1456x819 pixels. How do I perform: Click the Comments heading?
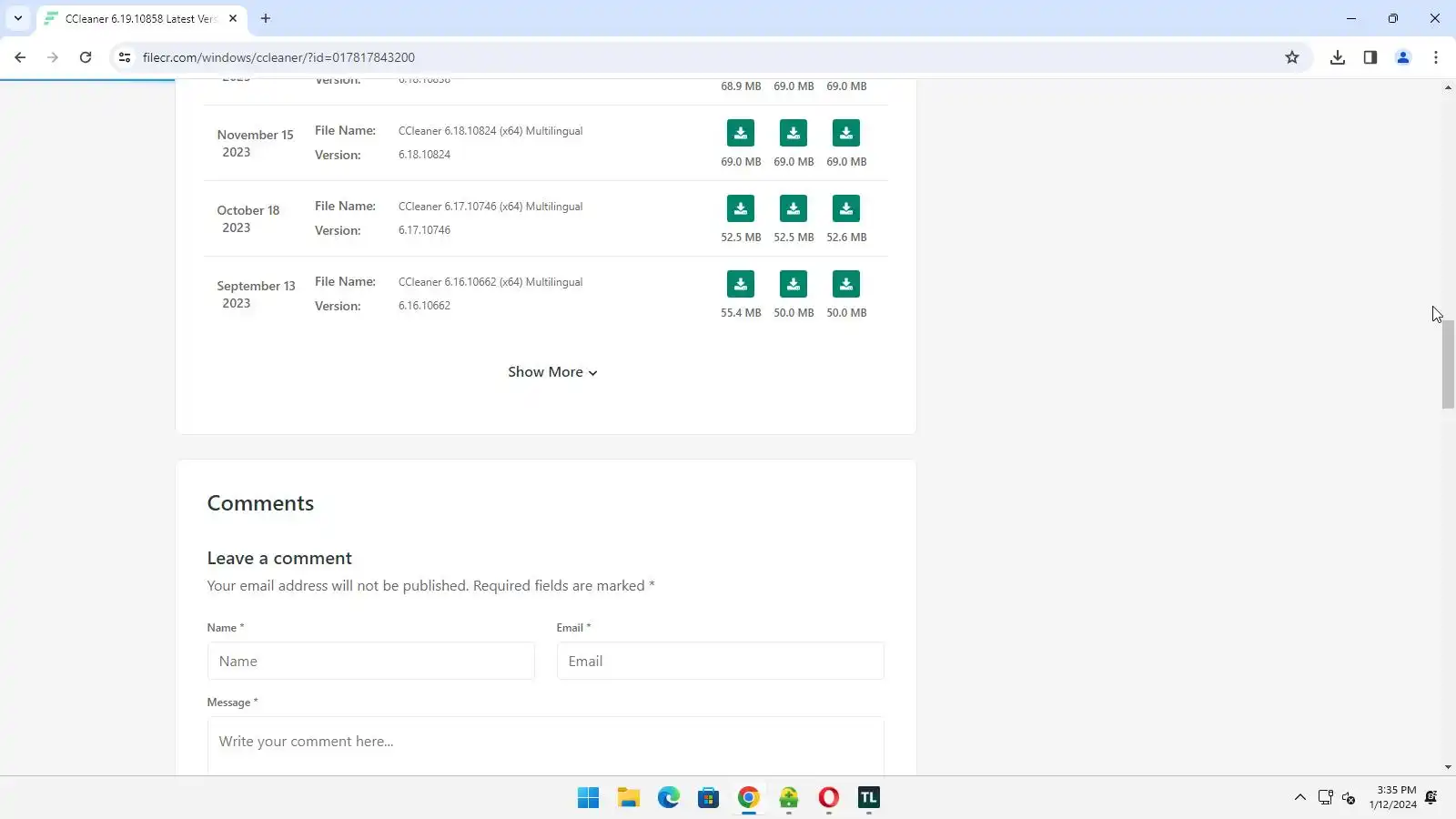tap(260, 503)
